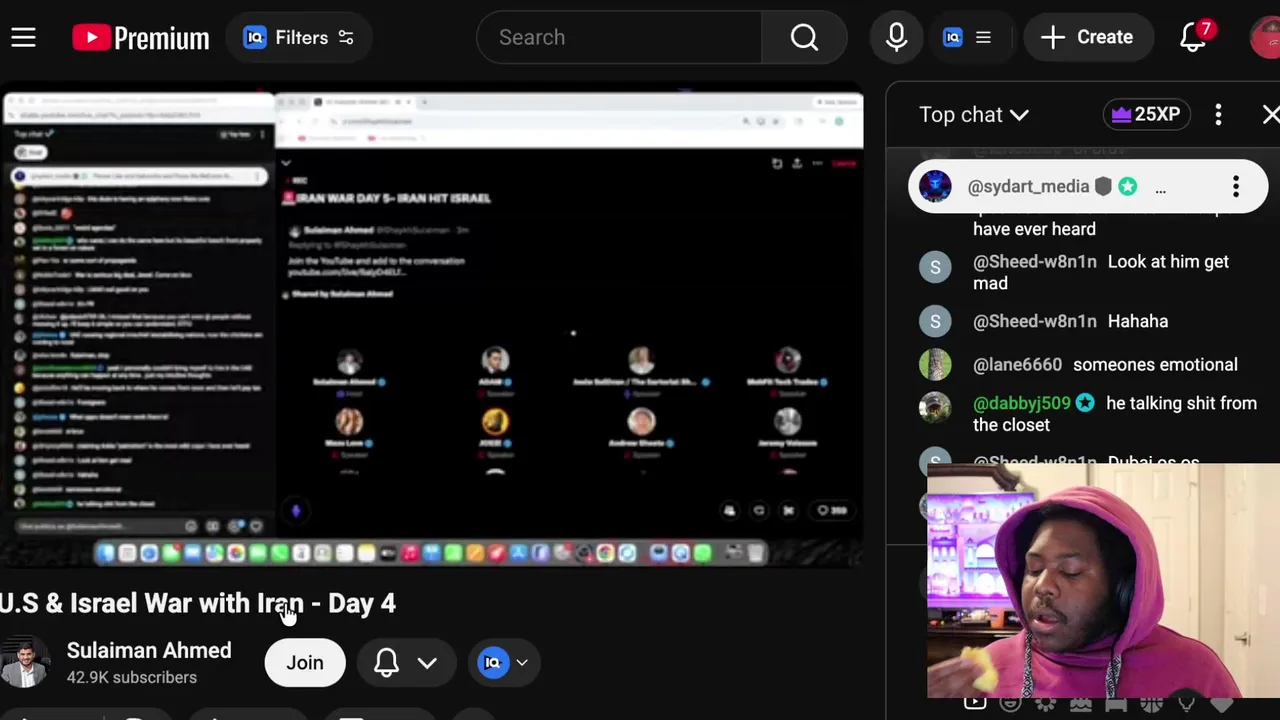Screen dimensions: 1280x720
Task: Open the Create button
Action: 1087,37
